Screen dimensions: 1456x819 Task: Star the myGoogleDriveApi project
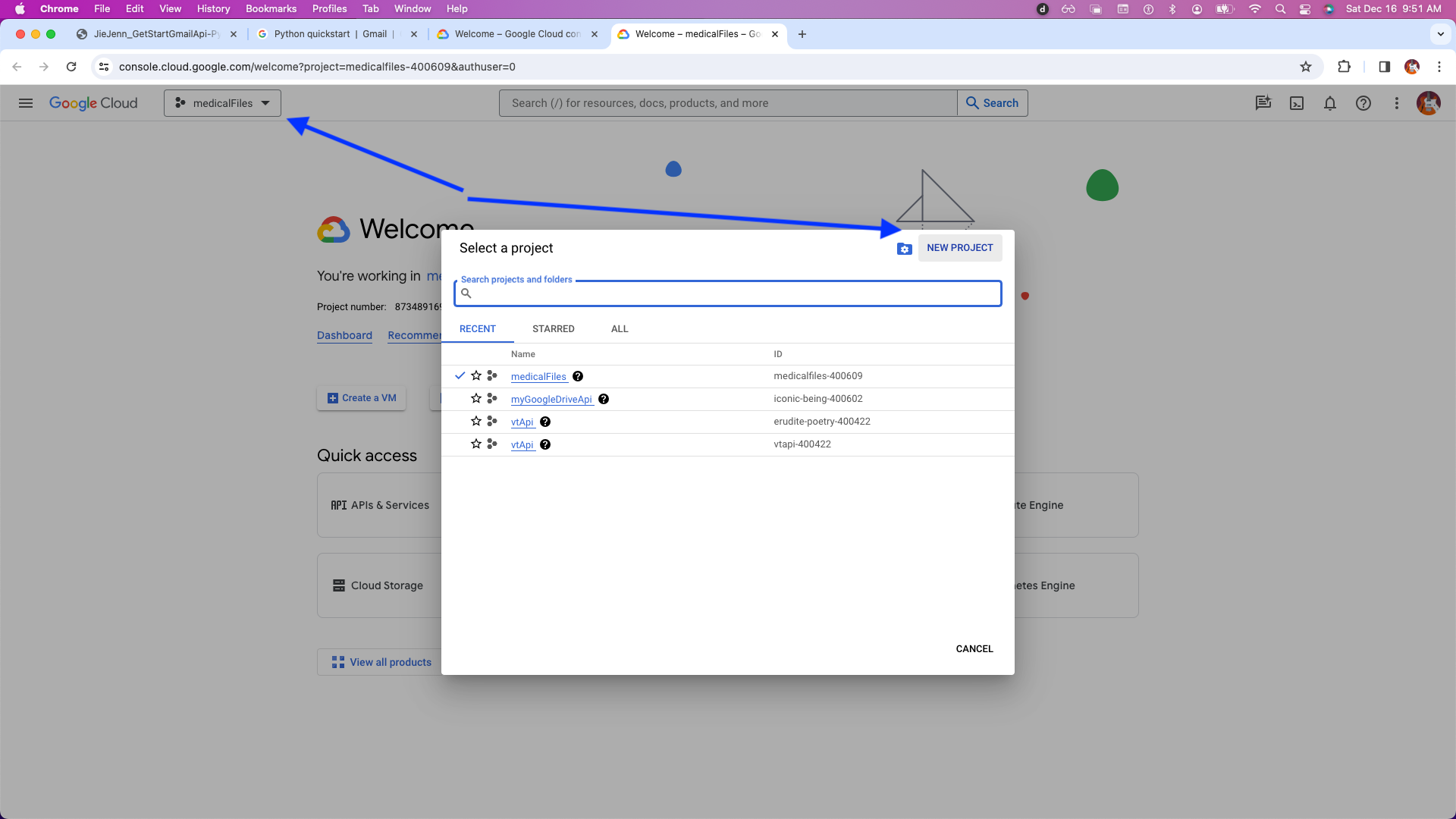click(x=476, y=399)
